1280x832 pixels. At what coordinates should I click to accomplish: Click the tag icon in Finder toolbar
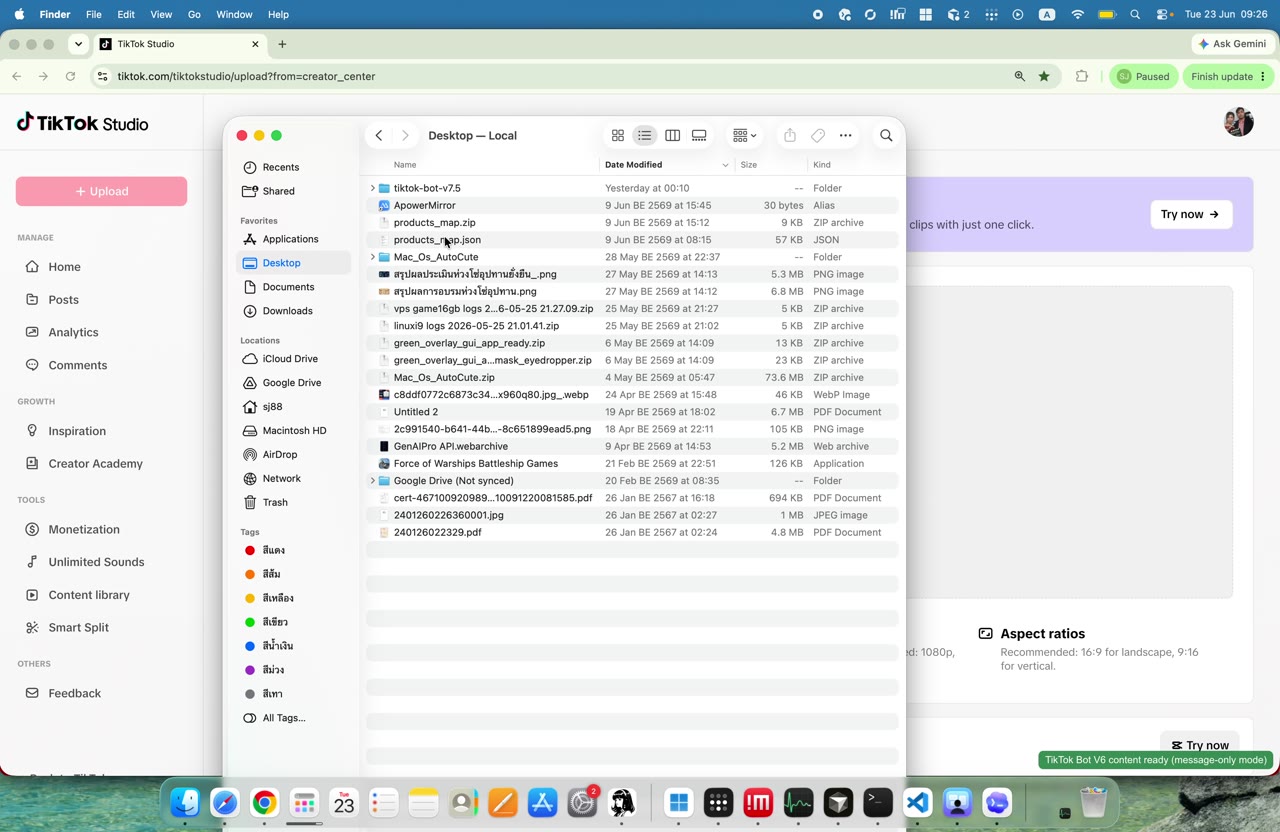point(818,136)
